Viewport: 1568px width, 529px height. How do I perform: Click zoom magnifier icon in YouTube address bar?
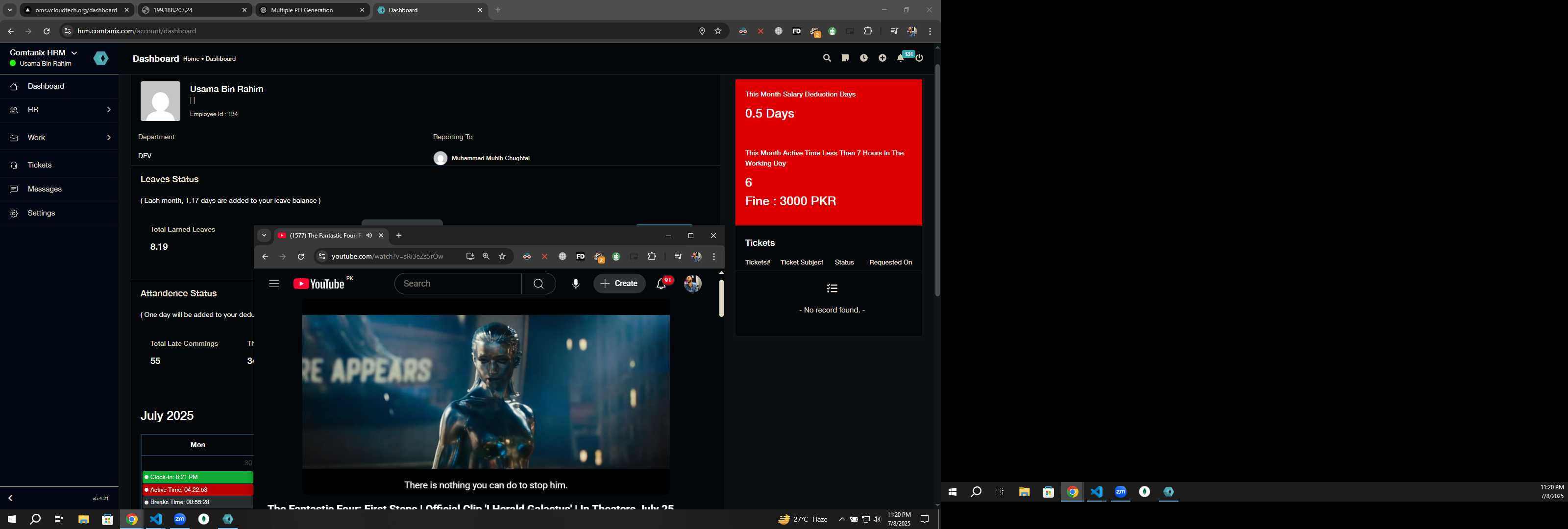click(x=487, y=257)
